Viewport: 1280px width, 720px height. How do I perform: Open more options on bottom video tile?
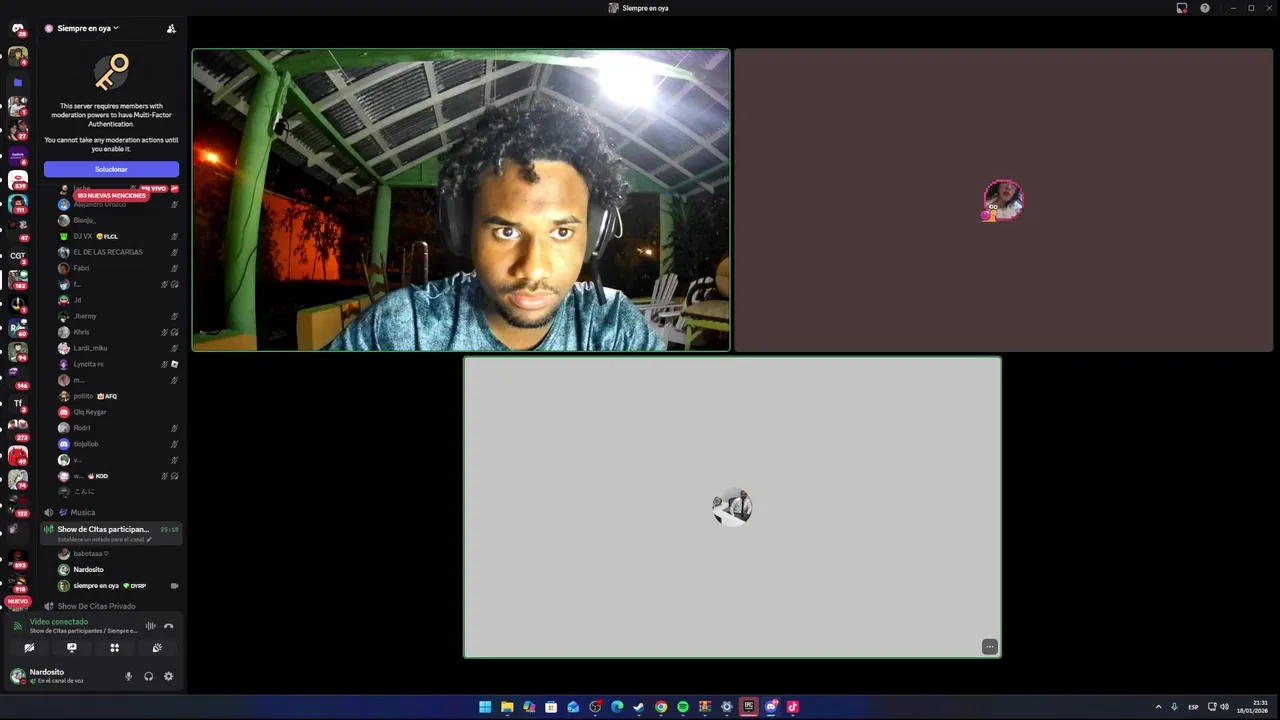pyautogui.click(x=989, y=647)
